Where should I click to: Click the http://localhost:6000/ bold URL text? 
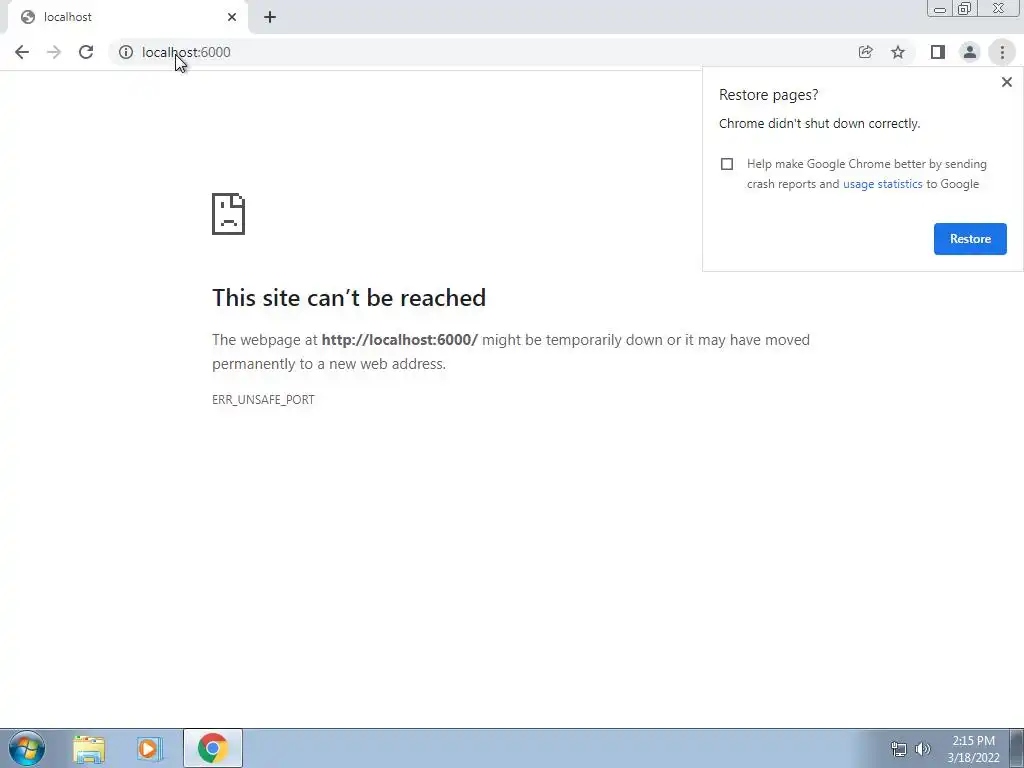(400, 340)
